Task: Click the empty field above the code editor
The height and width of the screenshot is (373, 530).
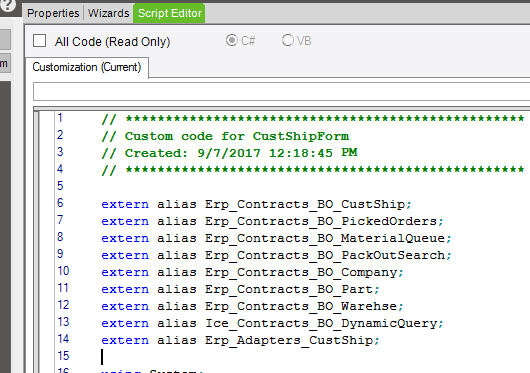Action: [281, 92]
